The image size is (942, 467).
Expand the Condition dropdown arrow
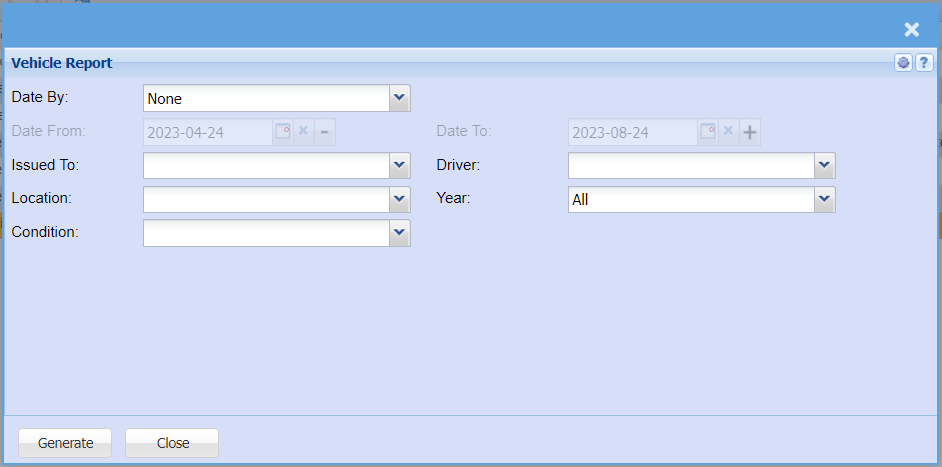click(400, 233)
